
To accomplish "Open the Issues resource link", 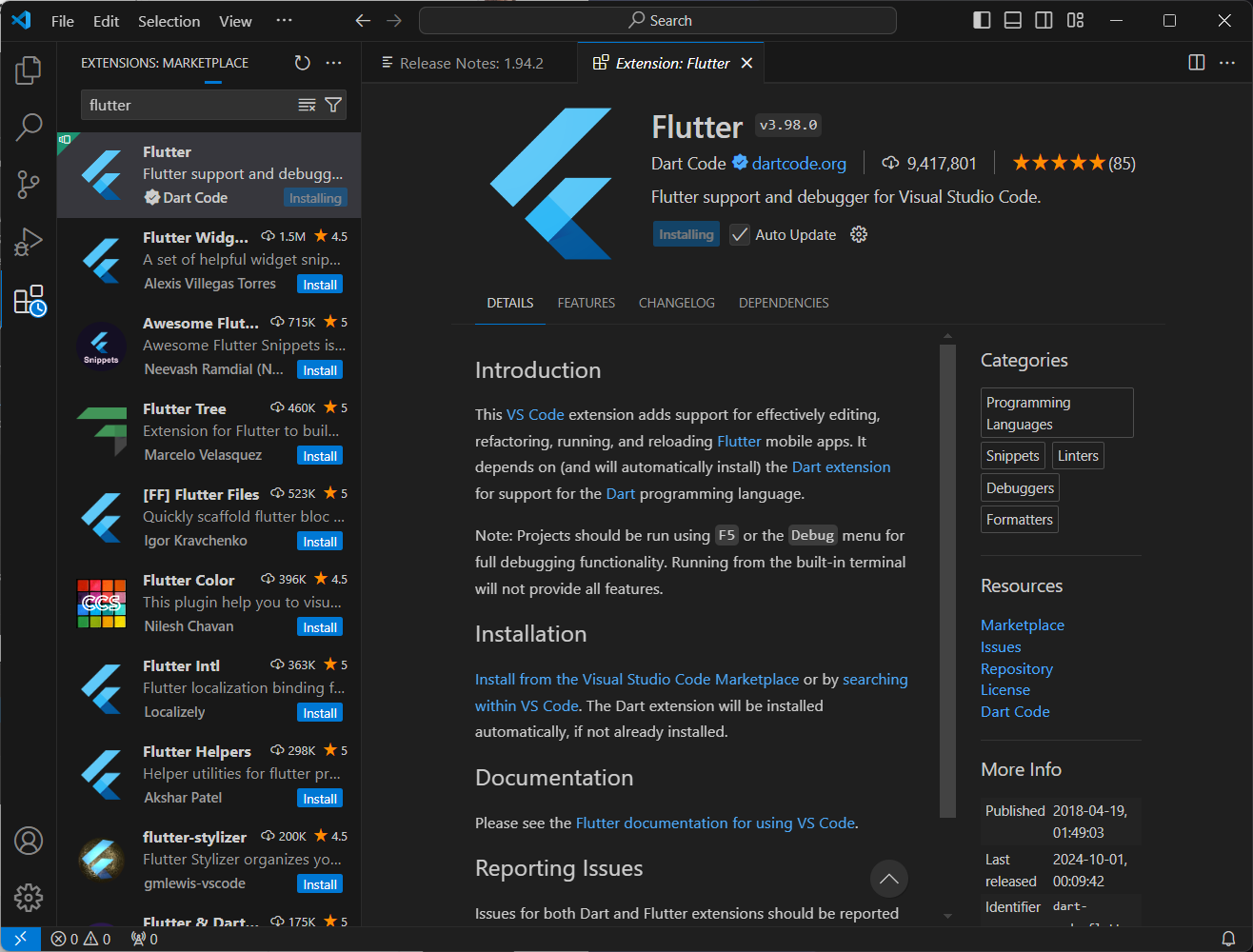I will point(1001,646).
